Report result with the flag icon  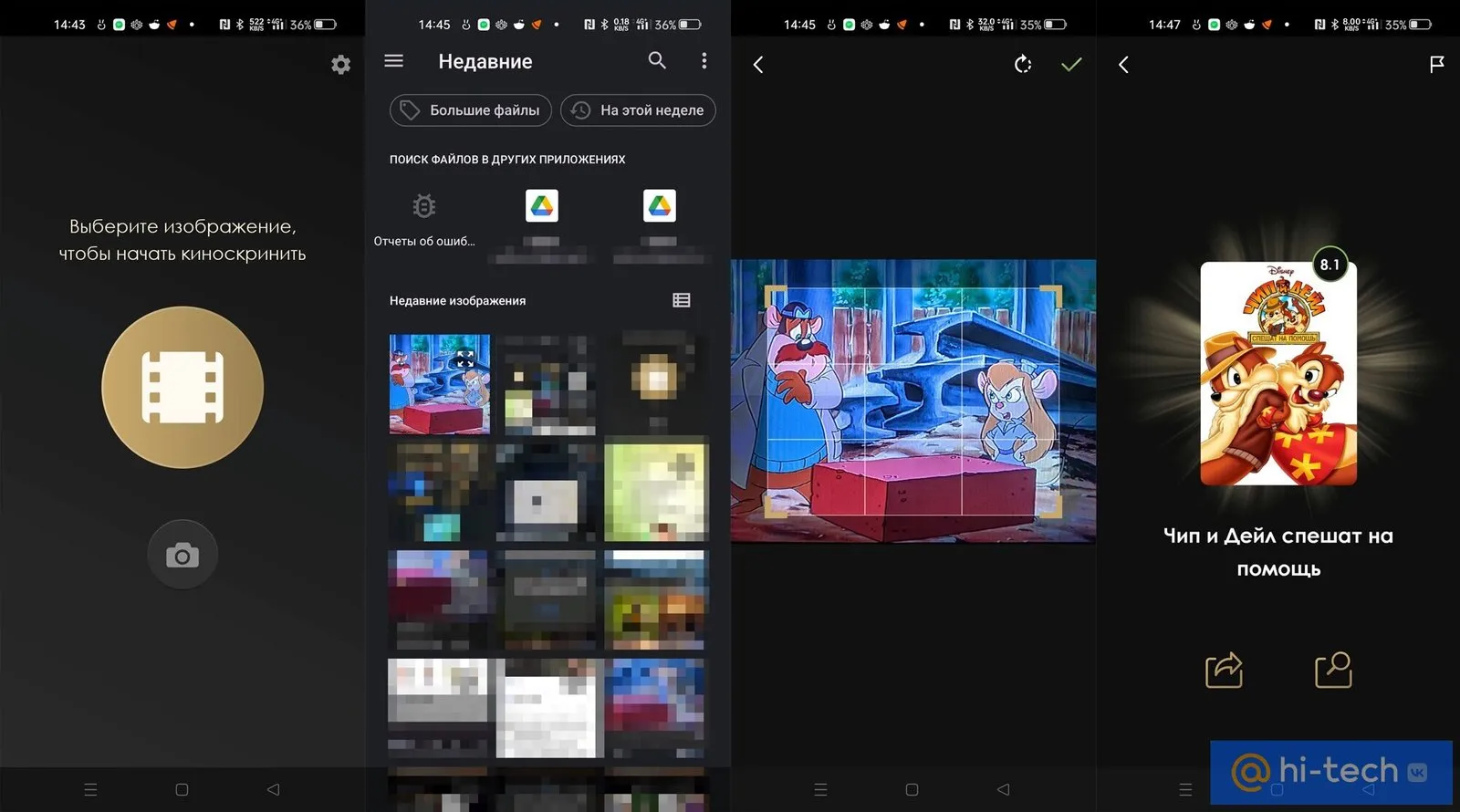coord(1436,64)
